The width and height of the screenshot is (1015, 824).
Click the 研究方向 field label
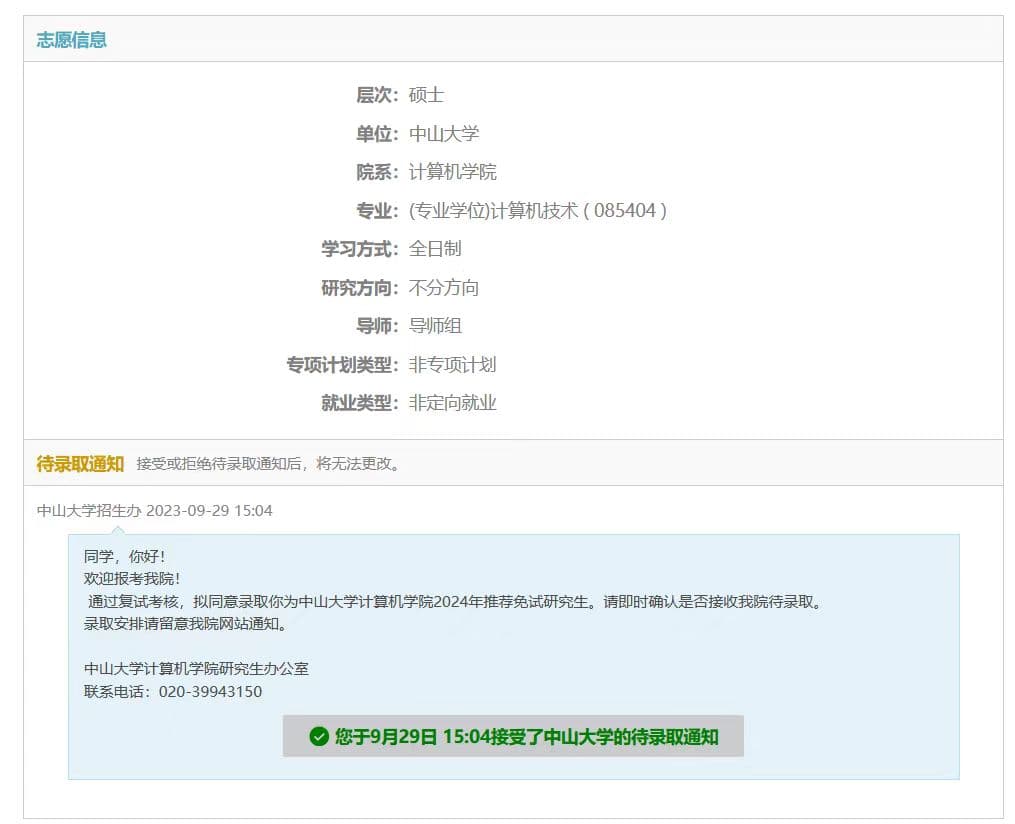point(360,287)
